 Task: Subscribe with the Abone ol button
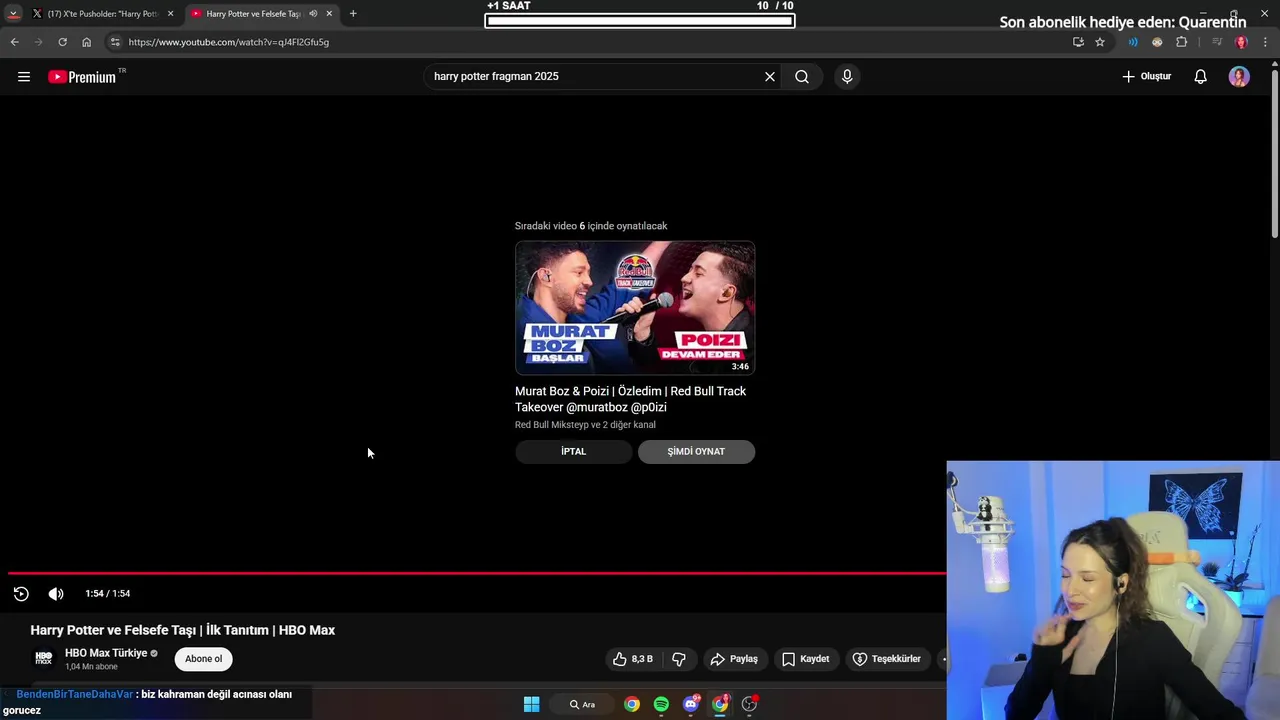click(x=203, y=659)
